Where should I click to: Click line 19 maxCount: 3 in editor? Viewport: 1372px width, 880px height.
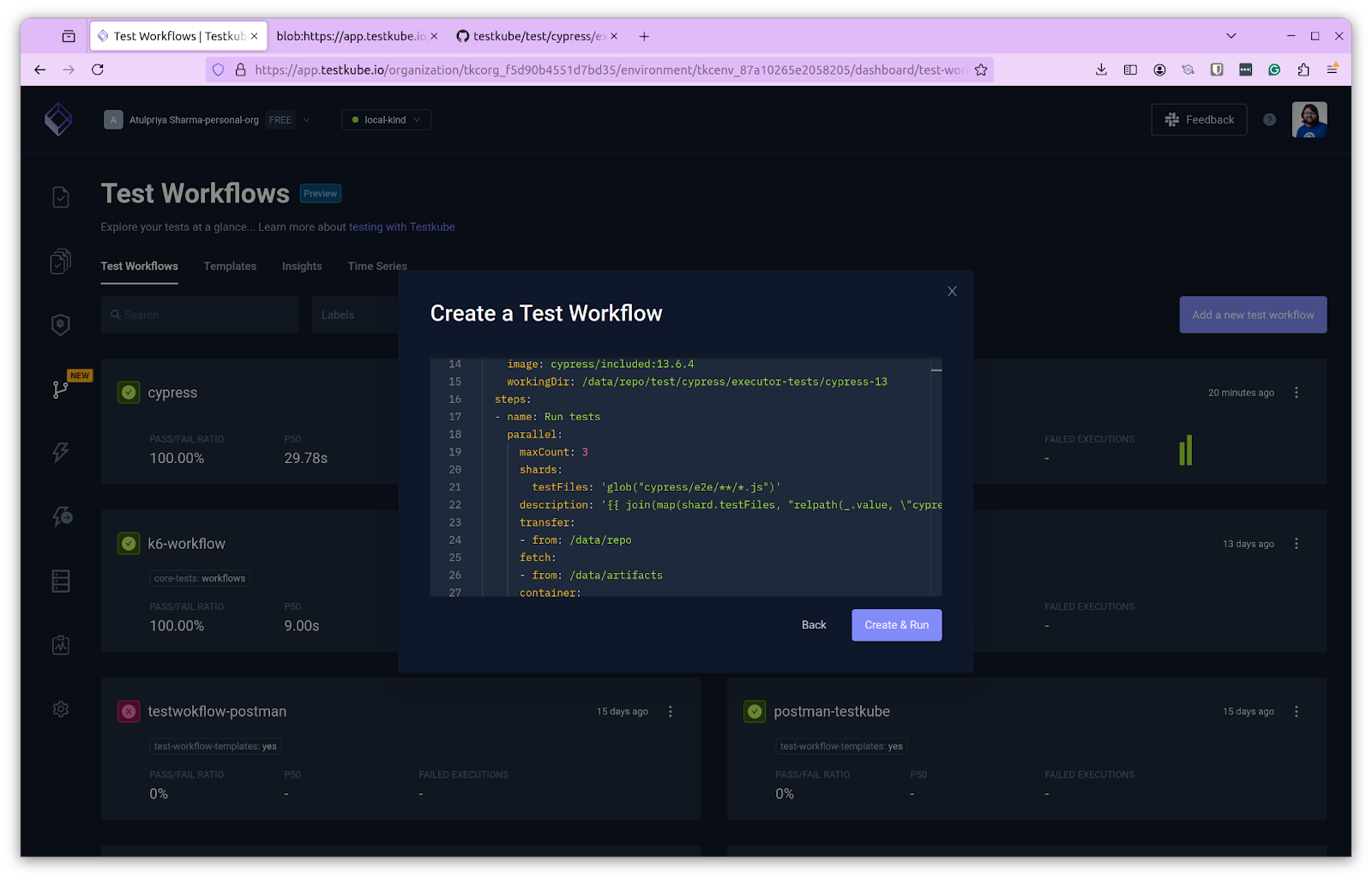point(554,452)
